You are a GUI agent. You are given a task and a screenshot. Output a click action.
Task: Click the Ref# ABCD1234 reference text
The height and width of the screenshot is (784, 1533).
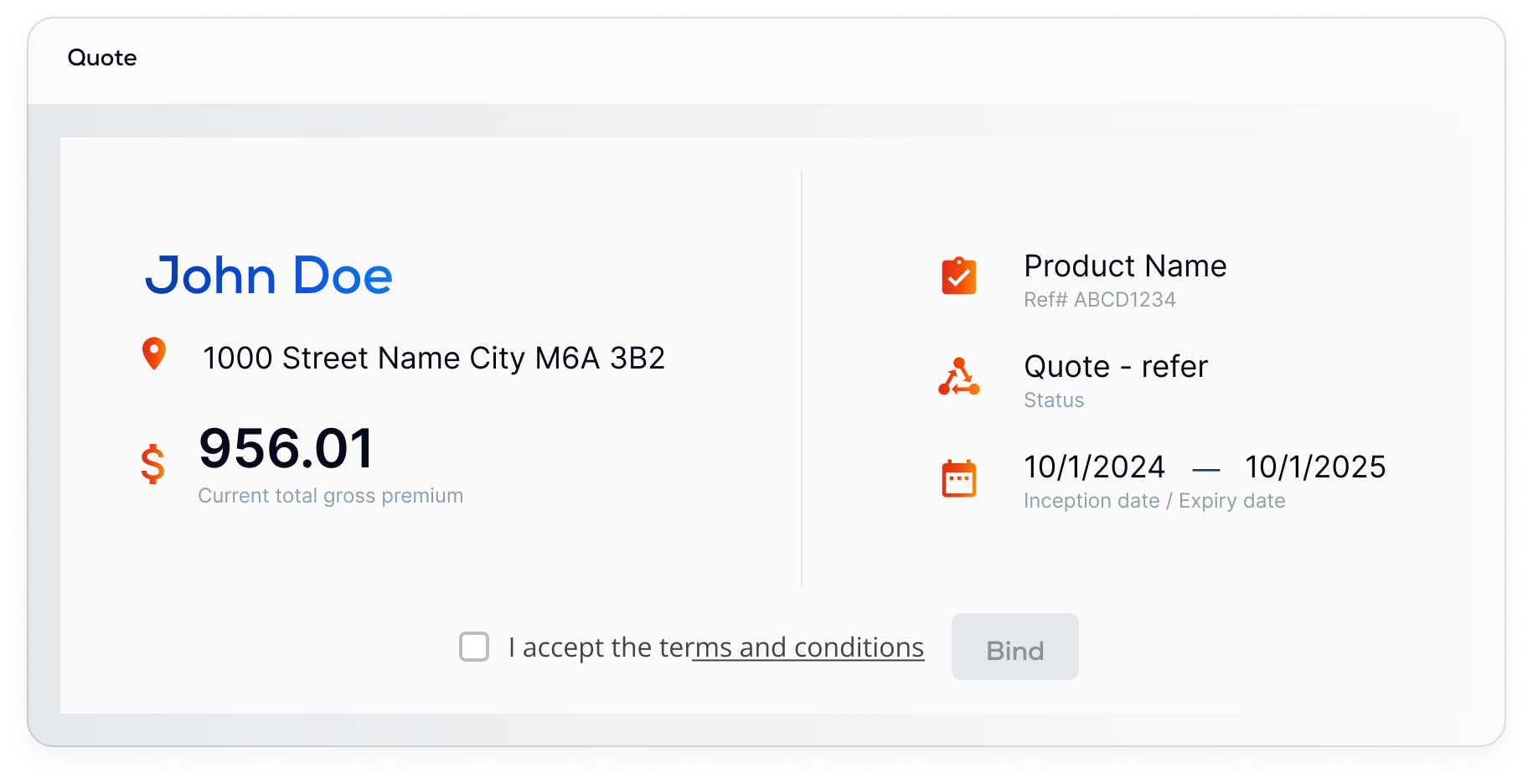(1099, 300)
